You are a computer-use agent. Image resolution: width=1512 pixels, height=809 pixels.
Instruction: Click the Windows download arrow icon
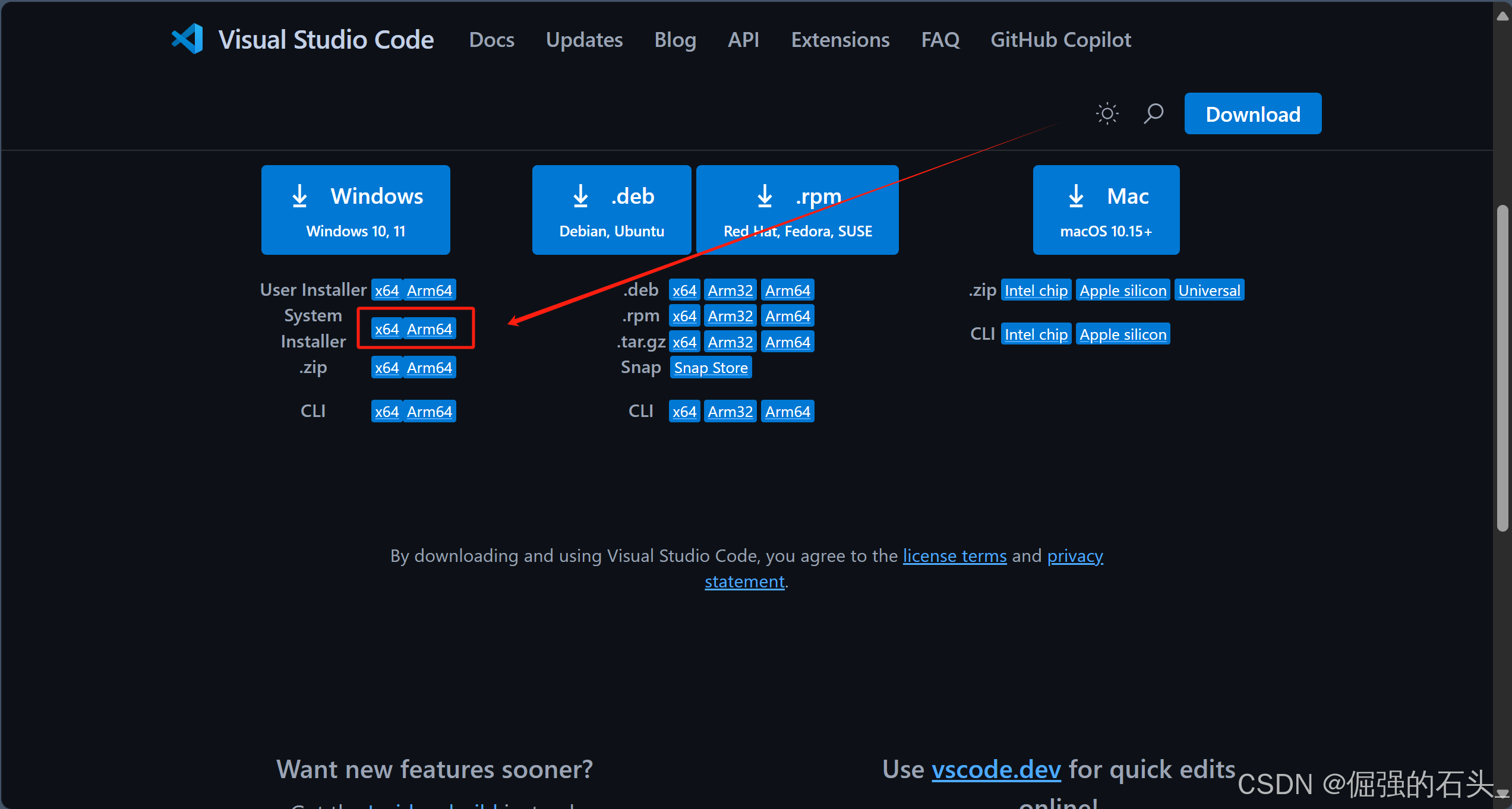(300, 196)
